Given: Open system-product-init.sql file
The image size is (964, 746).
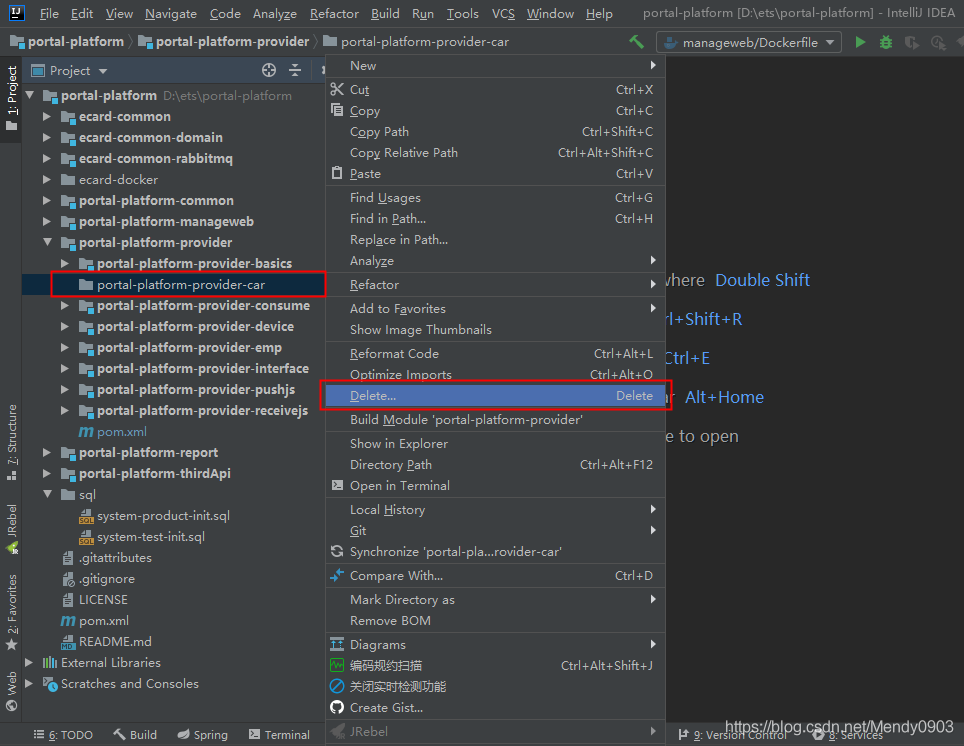Looking at the screenshot, I should coord(163,515).
